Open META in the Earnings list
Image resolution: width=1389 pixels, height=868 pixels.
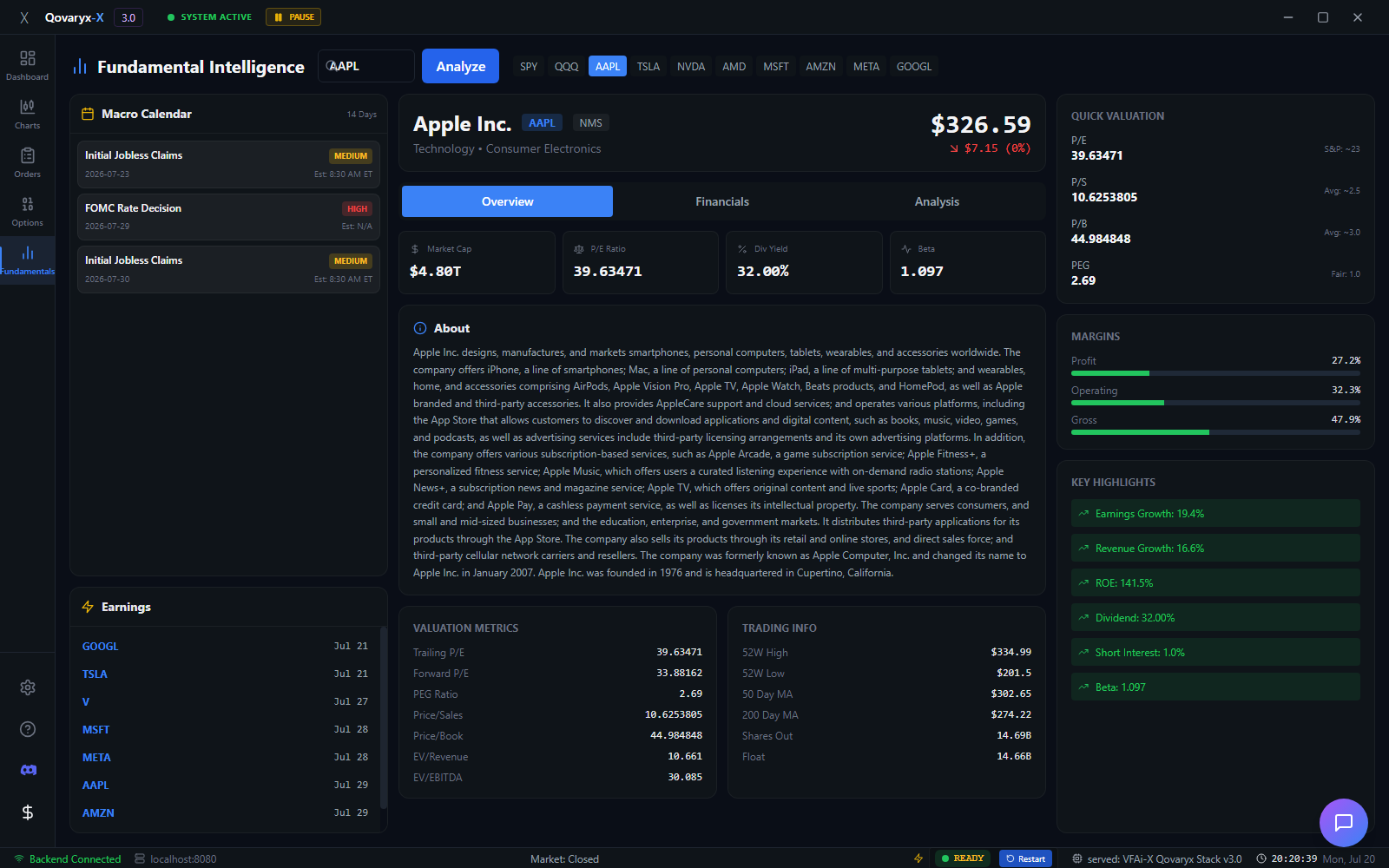tap(225, 758)
